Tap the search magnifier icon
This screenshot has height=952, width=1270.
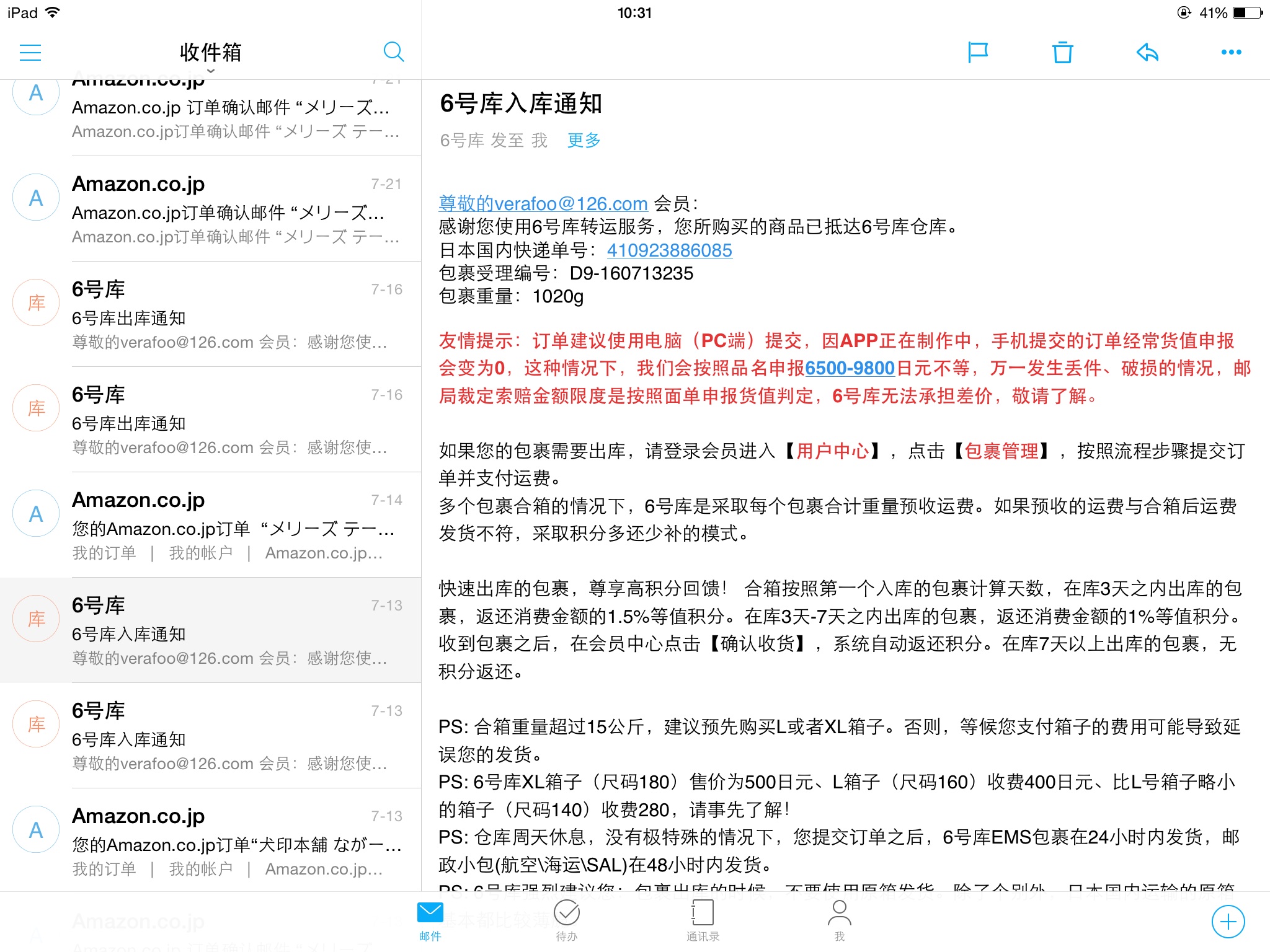coord(394,52)
